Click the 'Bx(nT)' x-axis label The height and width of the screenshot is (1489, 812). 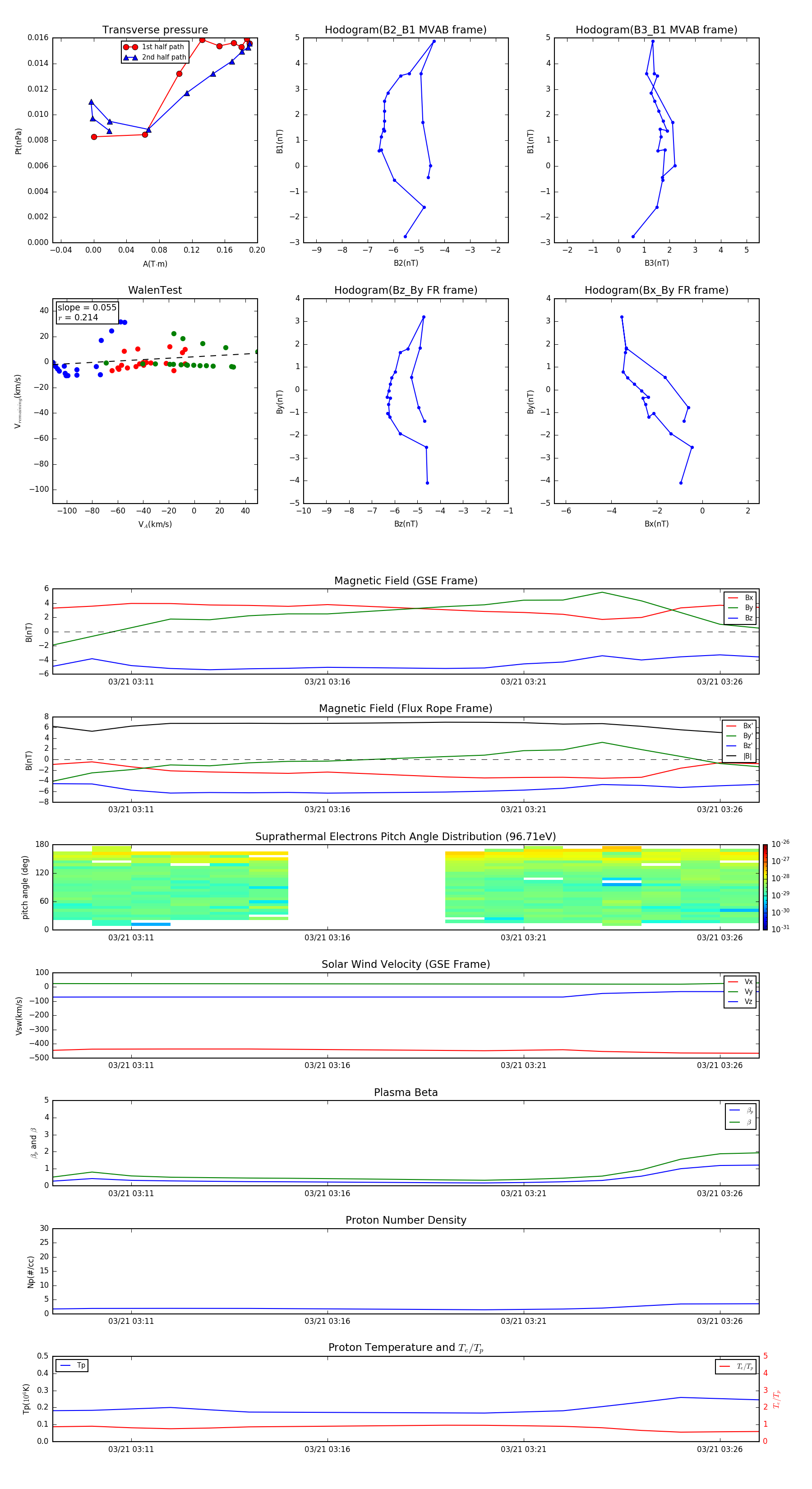pos(656,524)
